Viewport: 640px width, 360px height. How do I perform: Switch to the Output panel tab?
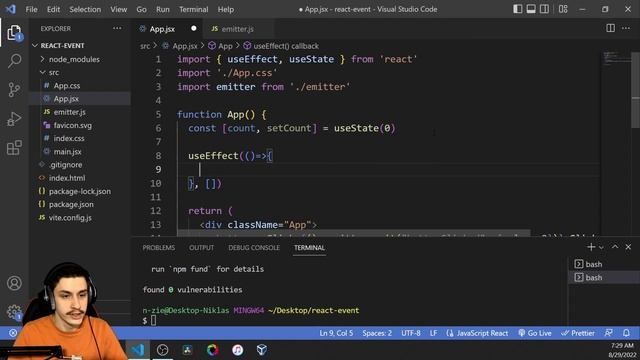(x=201, y=247)
